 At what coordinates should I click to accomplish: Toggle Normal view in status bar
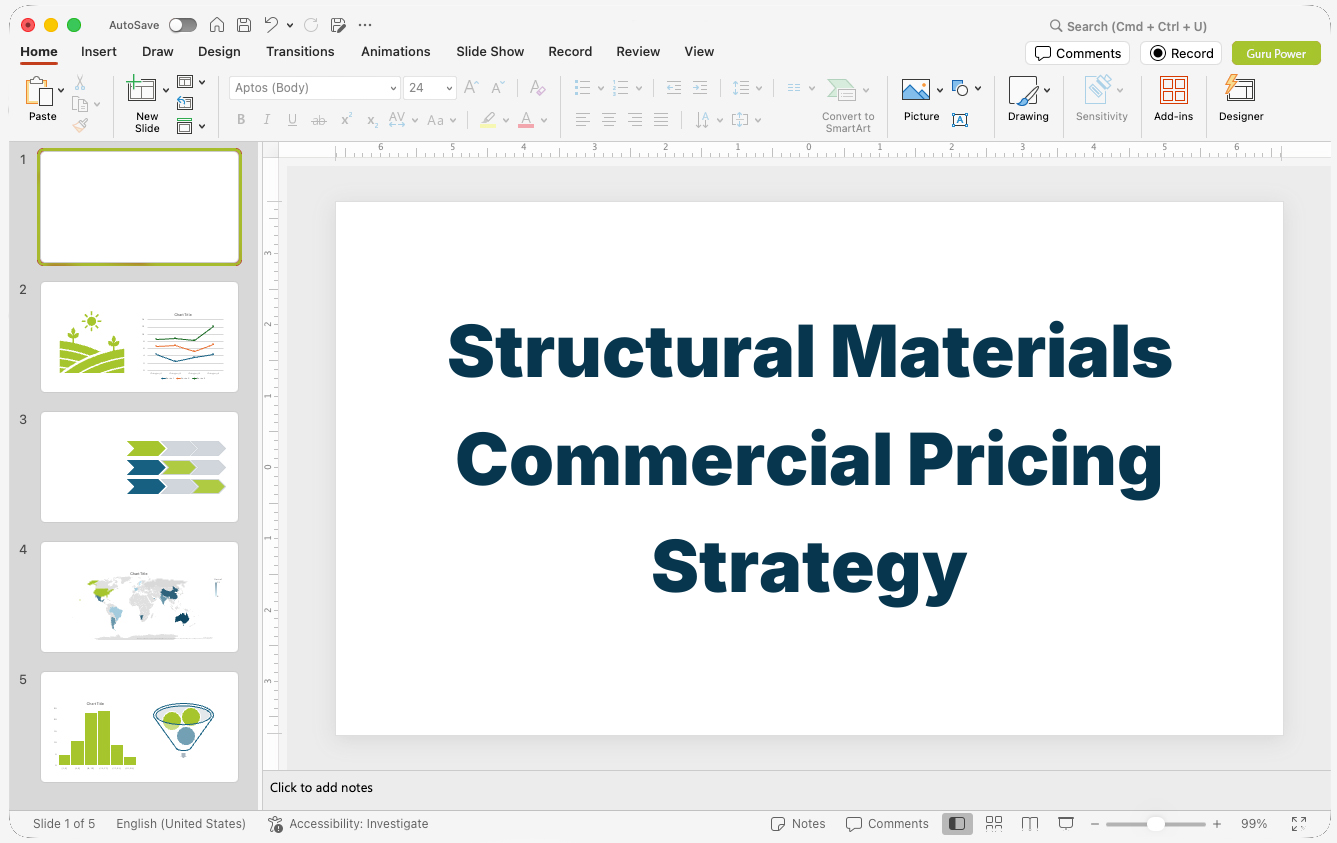[957, 823]
